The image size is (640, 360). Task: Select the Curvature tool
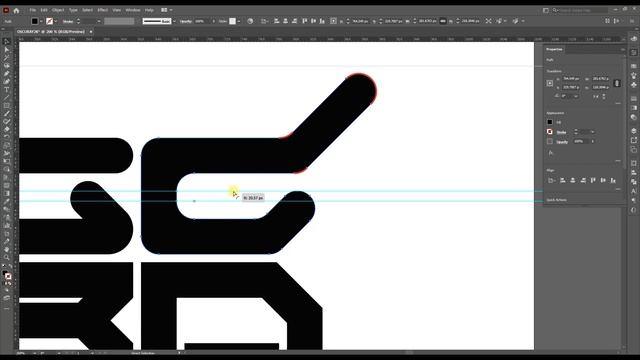[7, 82]
